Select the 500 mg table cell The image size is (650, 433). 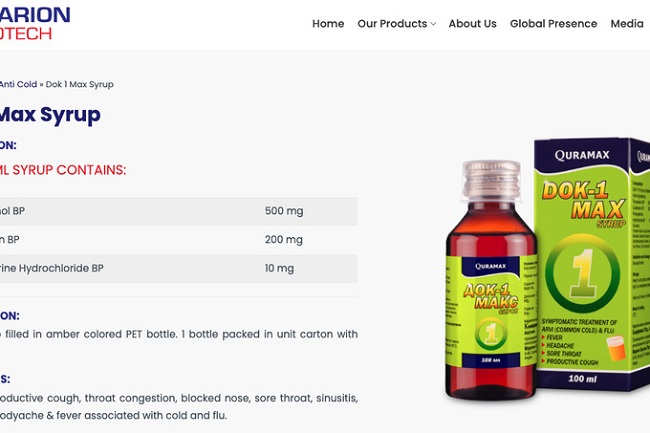[x=284, y=211]
